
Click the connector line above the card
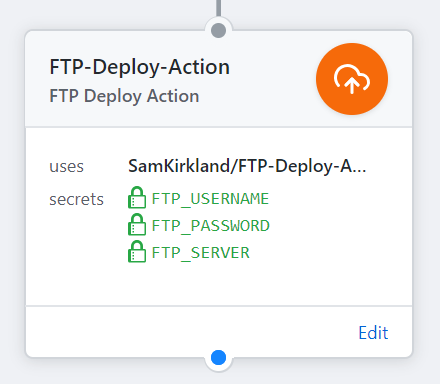click(x=218, y=8)
